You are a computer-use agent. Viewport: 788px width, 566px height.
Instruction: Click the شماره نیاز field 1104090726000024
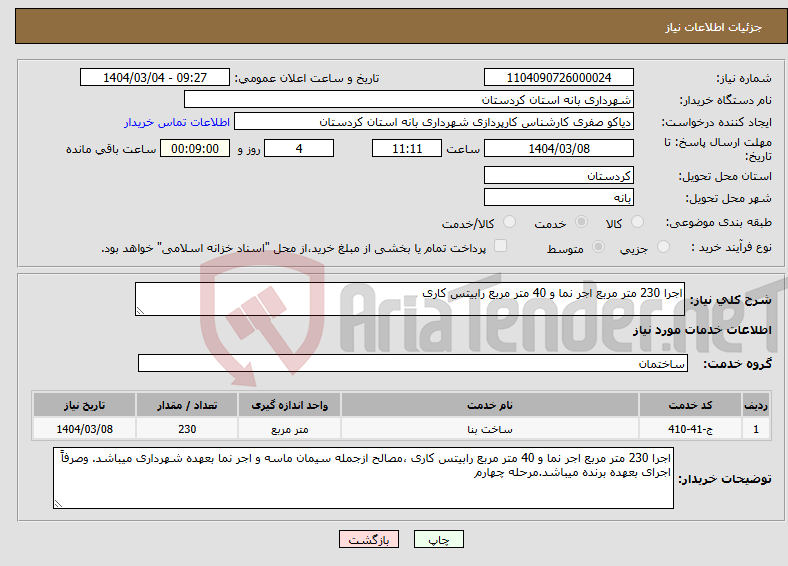click(558, 77)
